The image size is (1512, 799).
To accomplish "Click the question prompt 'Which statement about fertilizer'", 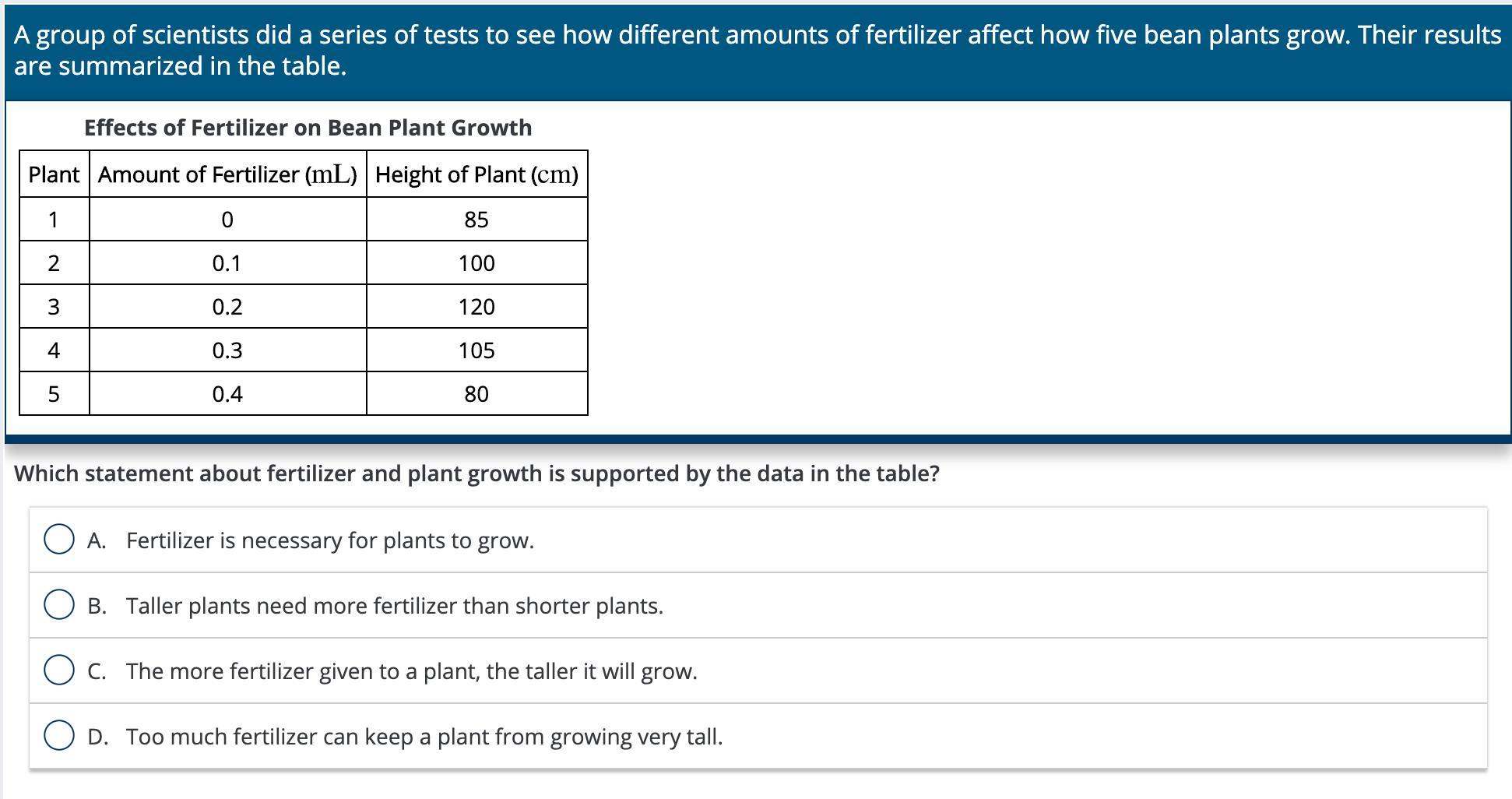I will coord(476,473).
